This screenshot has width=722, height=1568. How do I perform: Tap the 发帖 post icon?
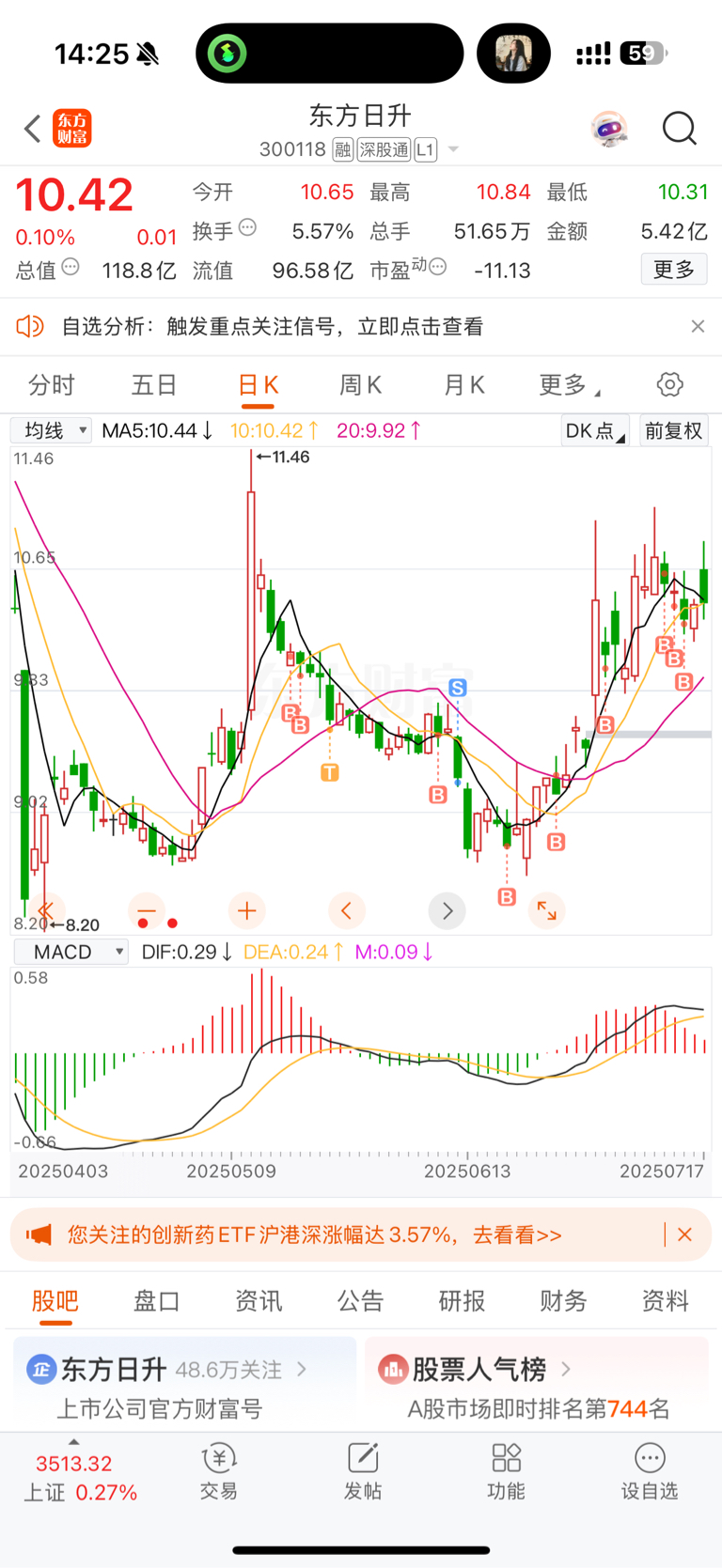point(363,1472)
